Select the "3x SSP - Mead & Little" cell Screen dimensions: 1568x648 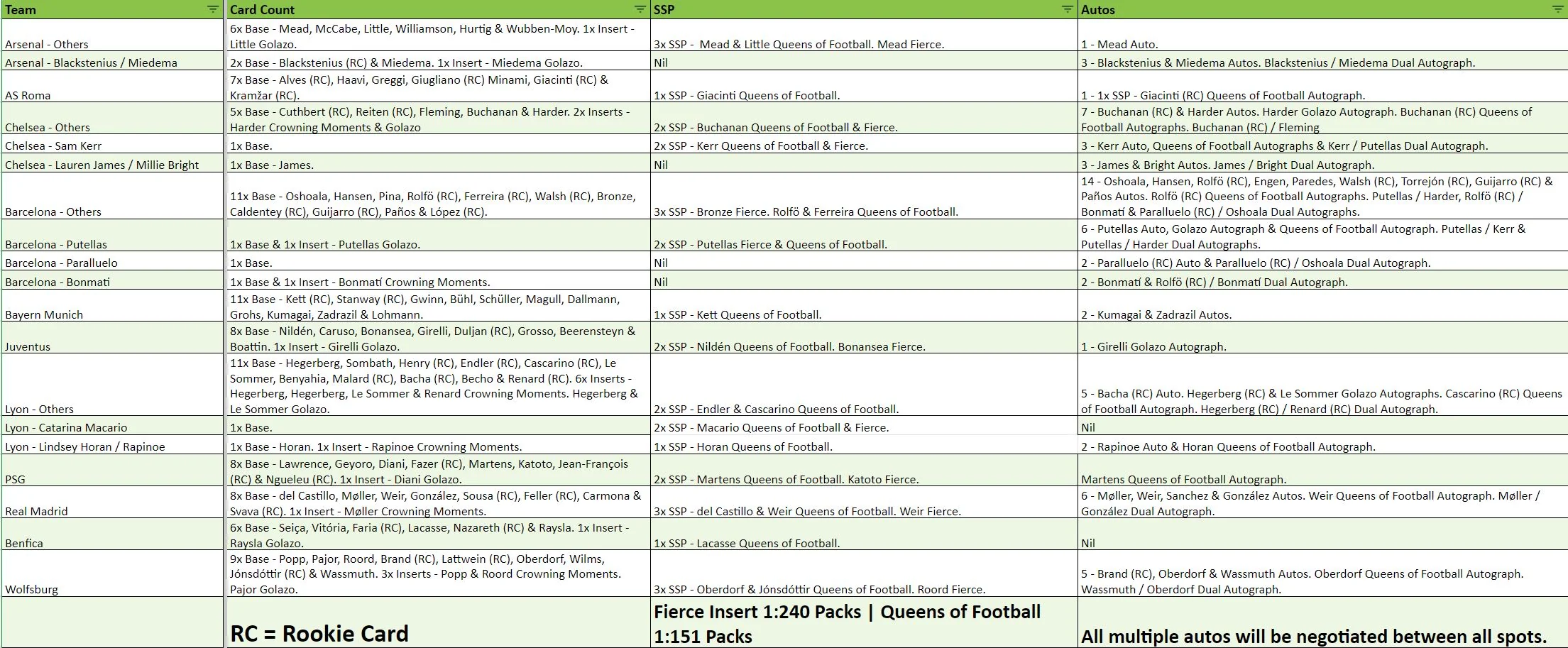coord(864,35)
